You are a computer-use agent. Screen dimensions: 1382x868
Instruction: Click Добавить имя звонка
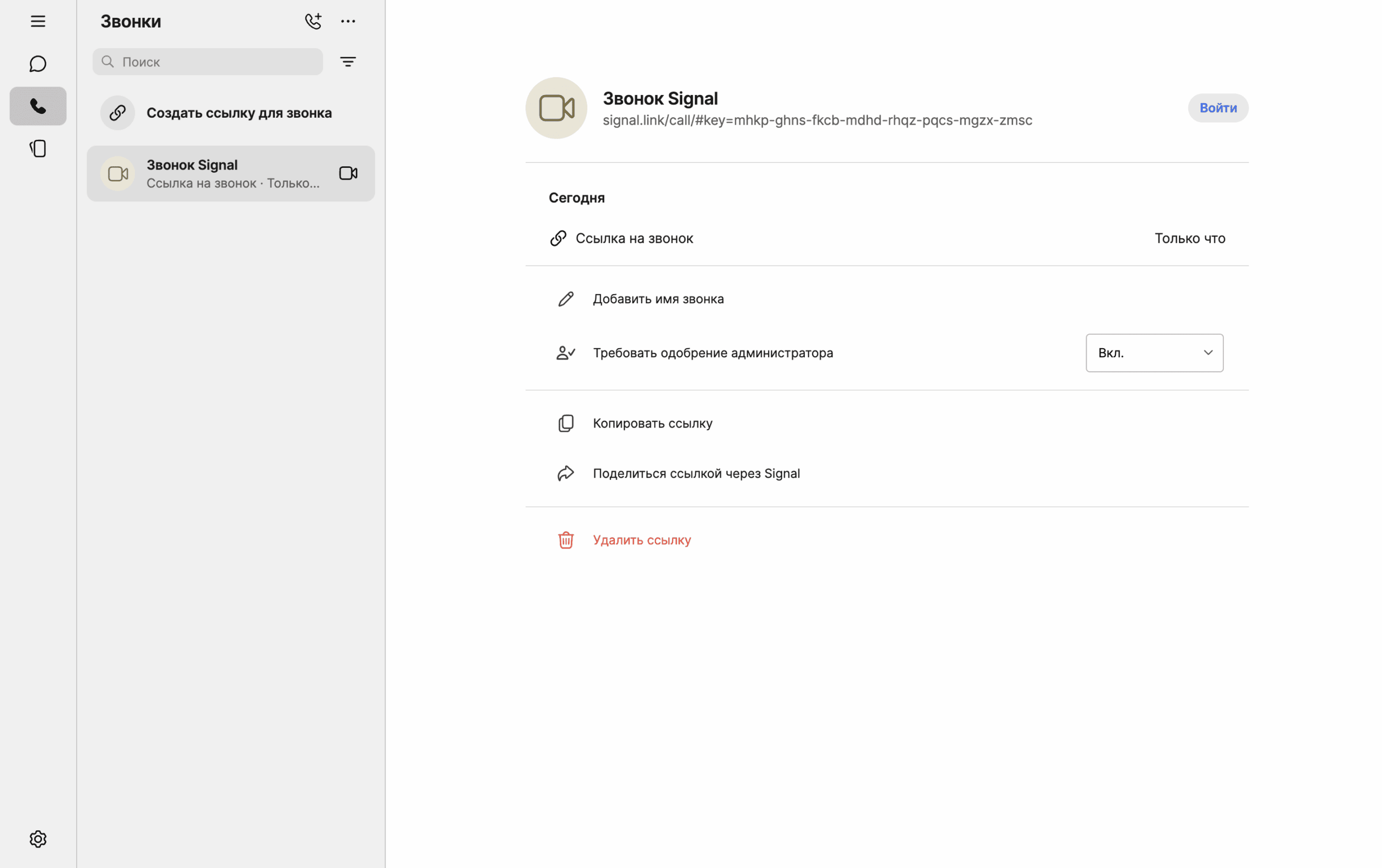click(658, 299)
